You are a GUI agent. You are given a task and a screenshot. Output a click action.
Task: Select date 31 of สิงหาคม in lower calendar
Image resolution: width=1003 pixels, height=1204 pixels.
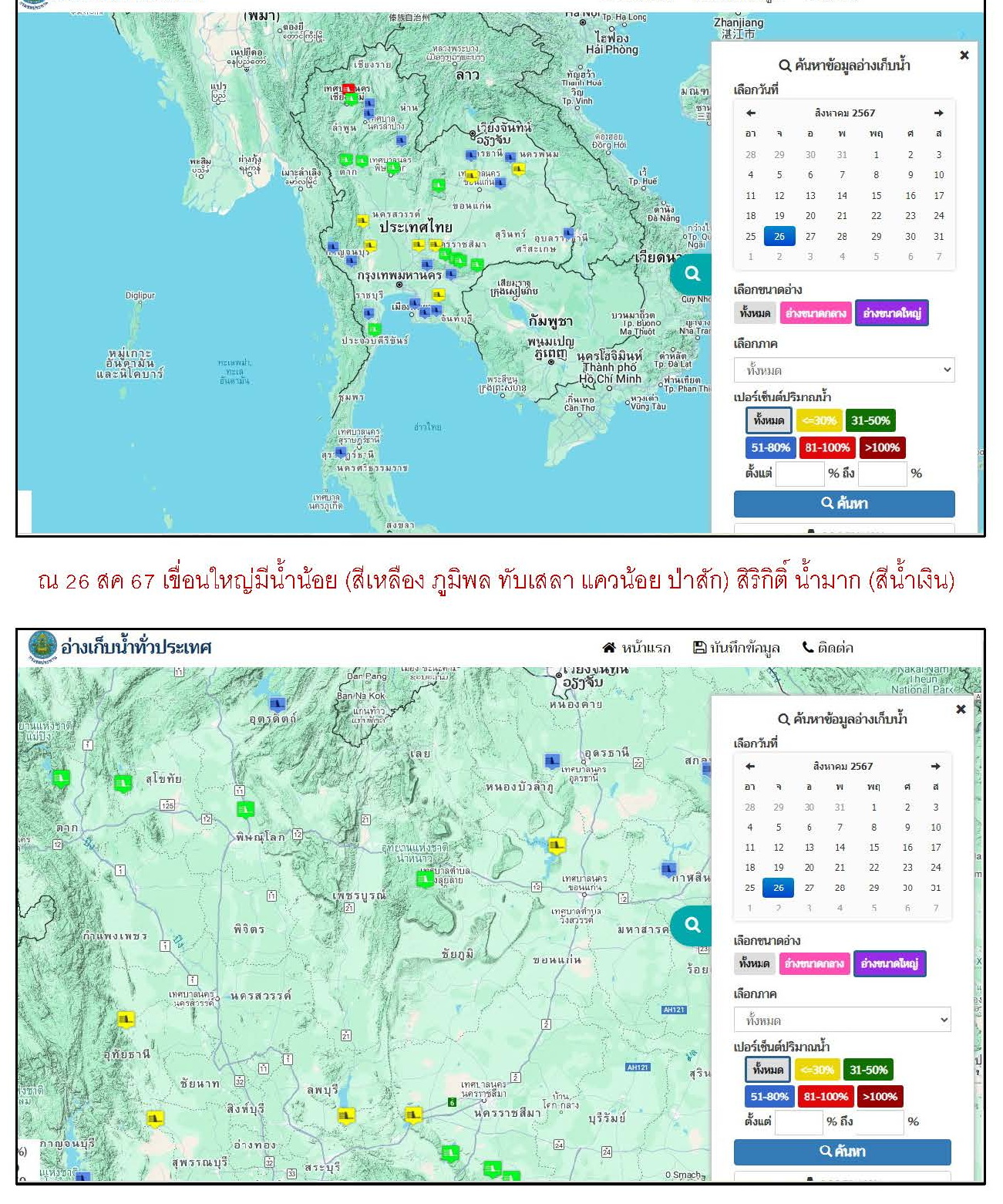(x=936, y=888)
